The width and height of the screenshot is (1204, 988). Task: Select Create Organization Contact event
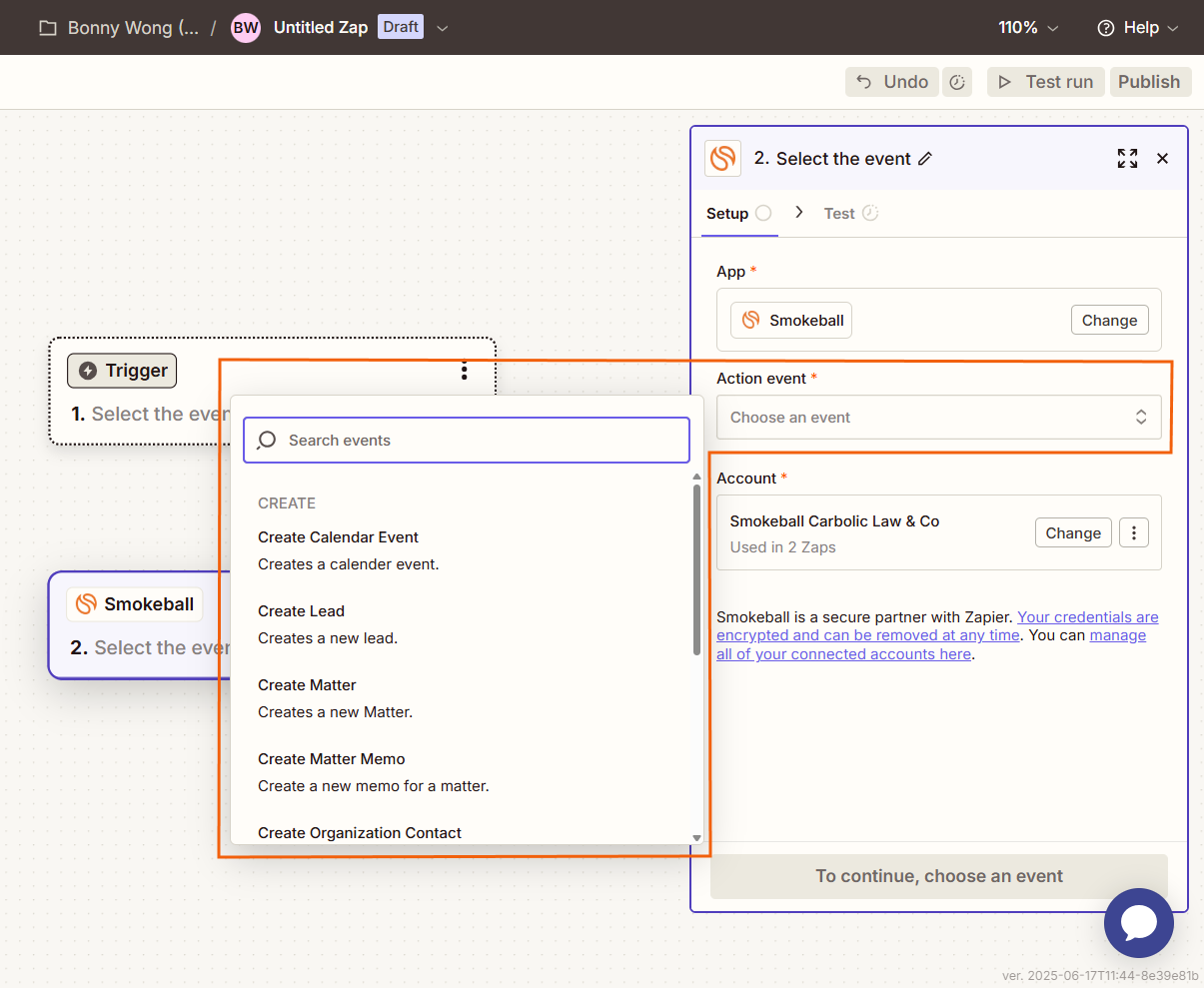pos(360,833)
